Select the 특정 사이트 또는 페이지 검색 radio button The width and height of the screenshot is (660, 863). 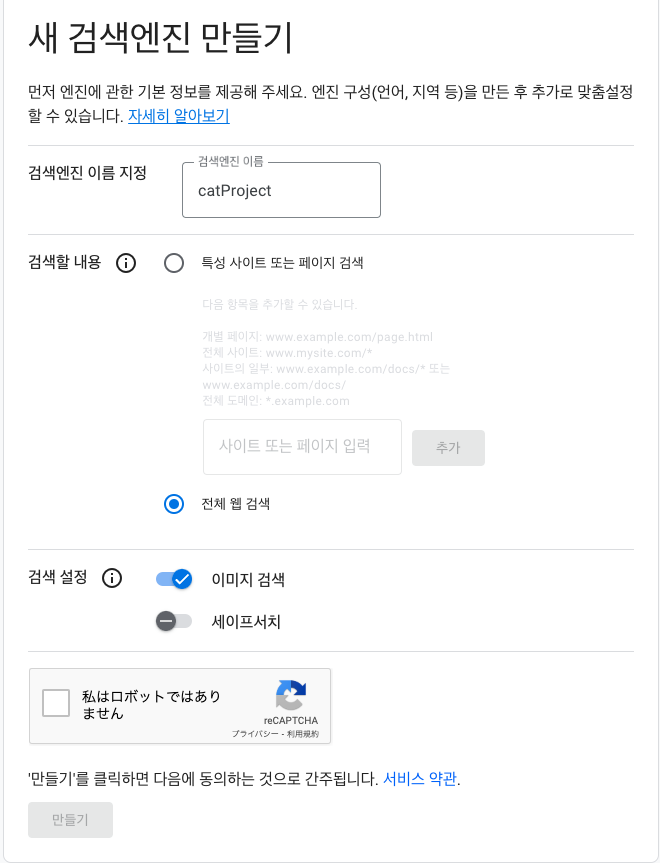[x=174, y=263]
